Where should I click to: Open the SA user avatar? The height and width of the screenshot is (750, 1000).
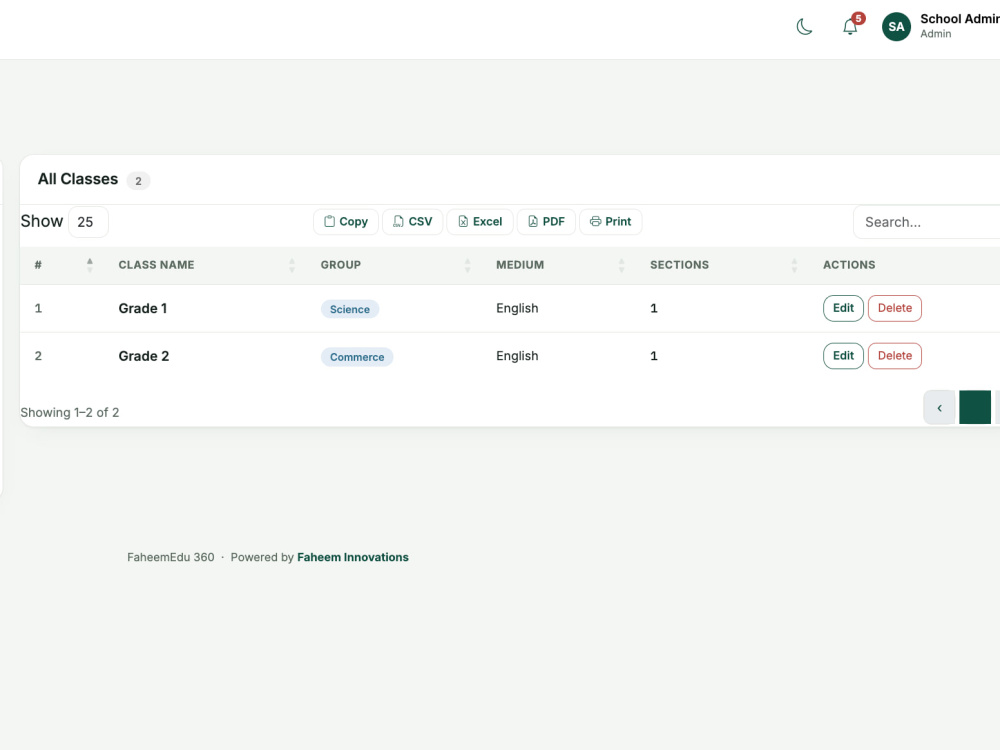pyautogui.click(x=896, y=27)
